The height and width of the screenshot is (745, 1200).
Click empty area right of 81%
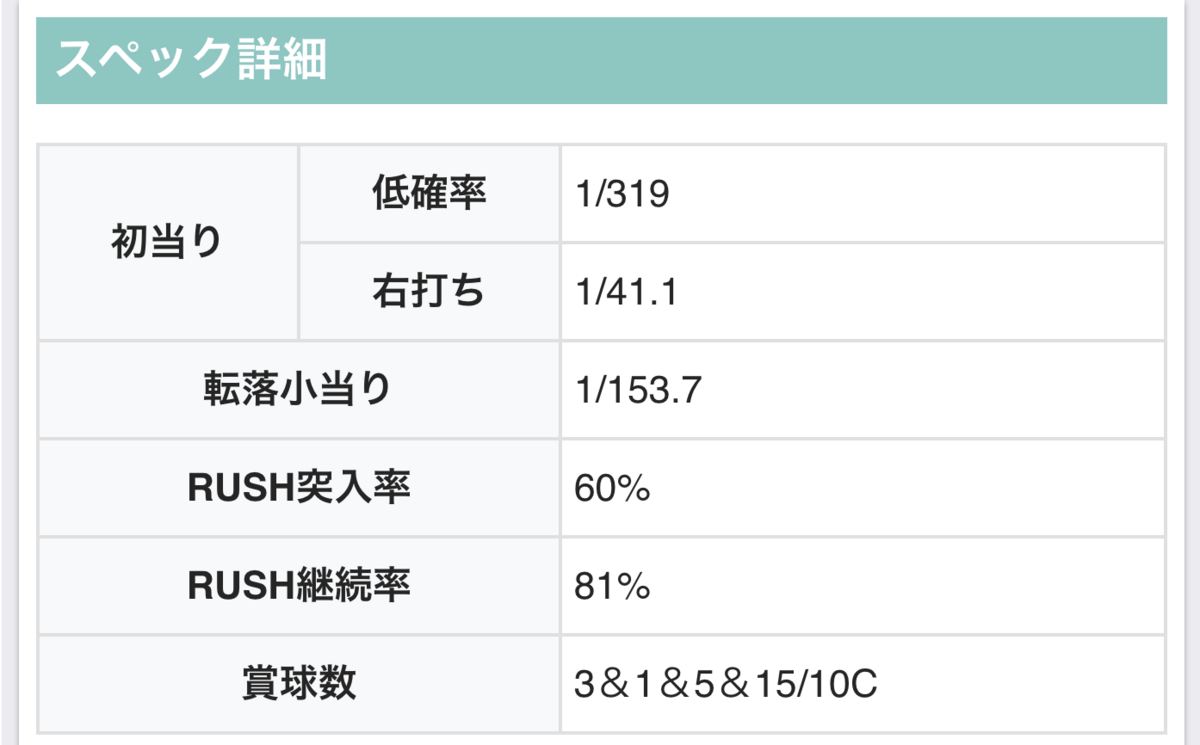tap(905, 587)
